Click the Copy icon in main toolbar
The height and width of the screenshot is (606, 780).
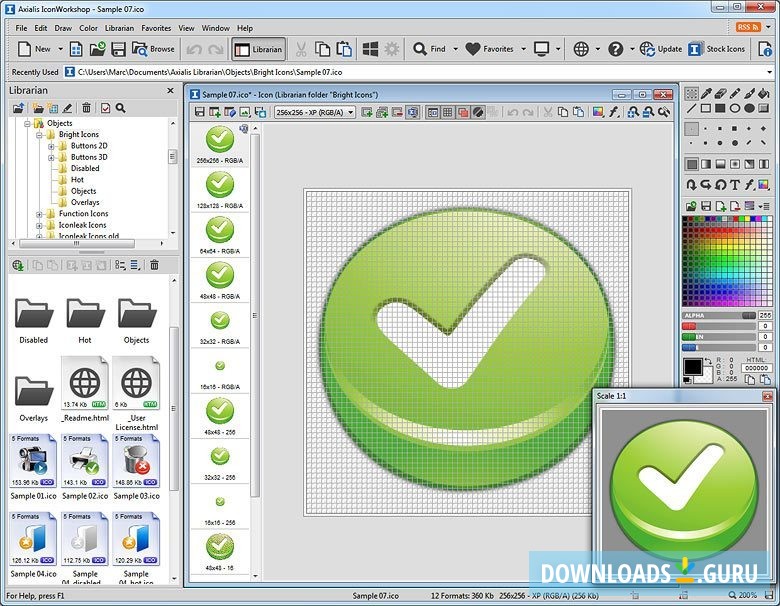(x=323, y=49)
